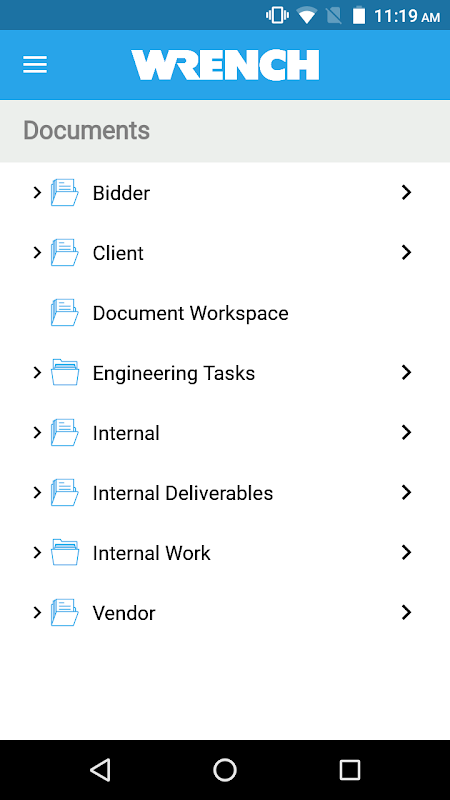Select the Internal folder label
450x800 pixels.
coord(126,433)
